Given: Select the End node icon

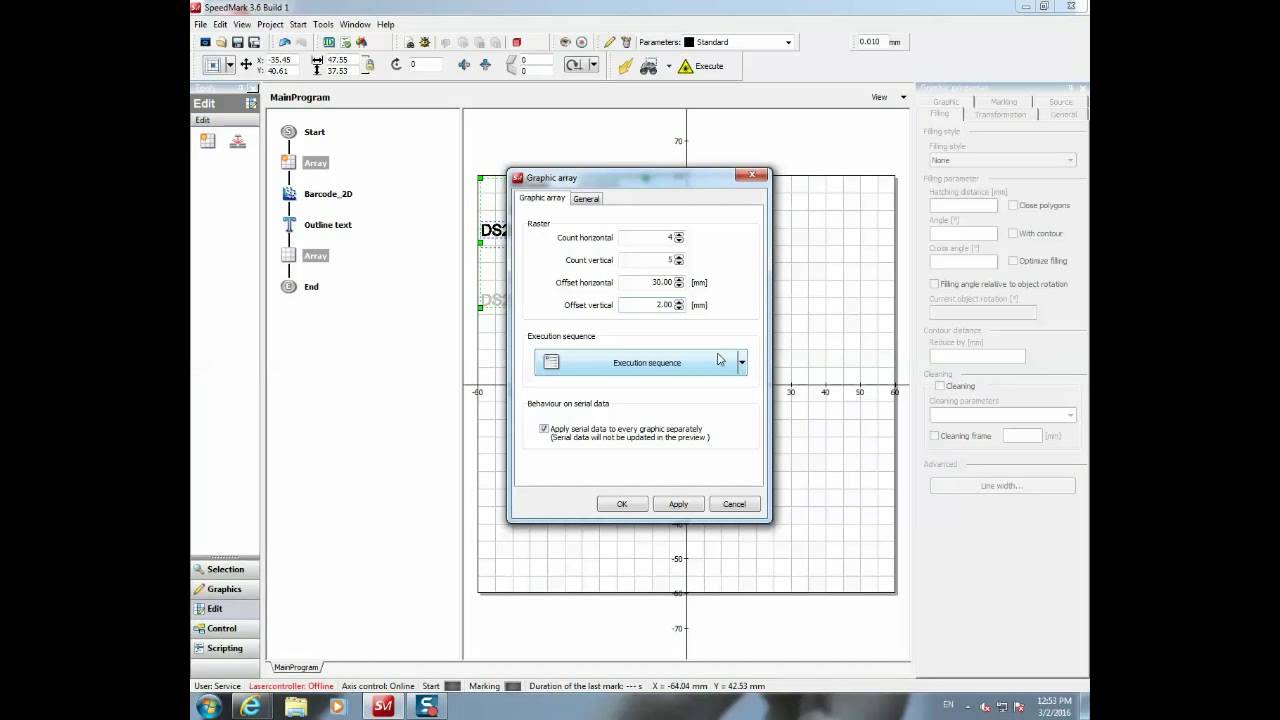Looking at the screenshot, I should point(289,286).
